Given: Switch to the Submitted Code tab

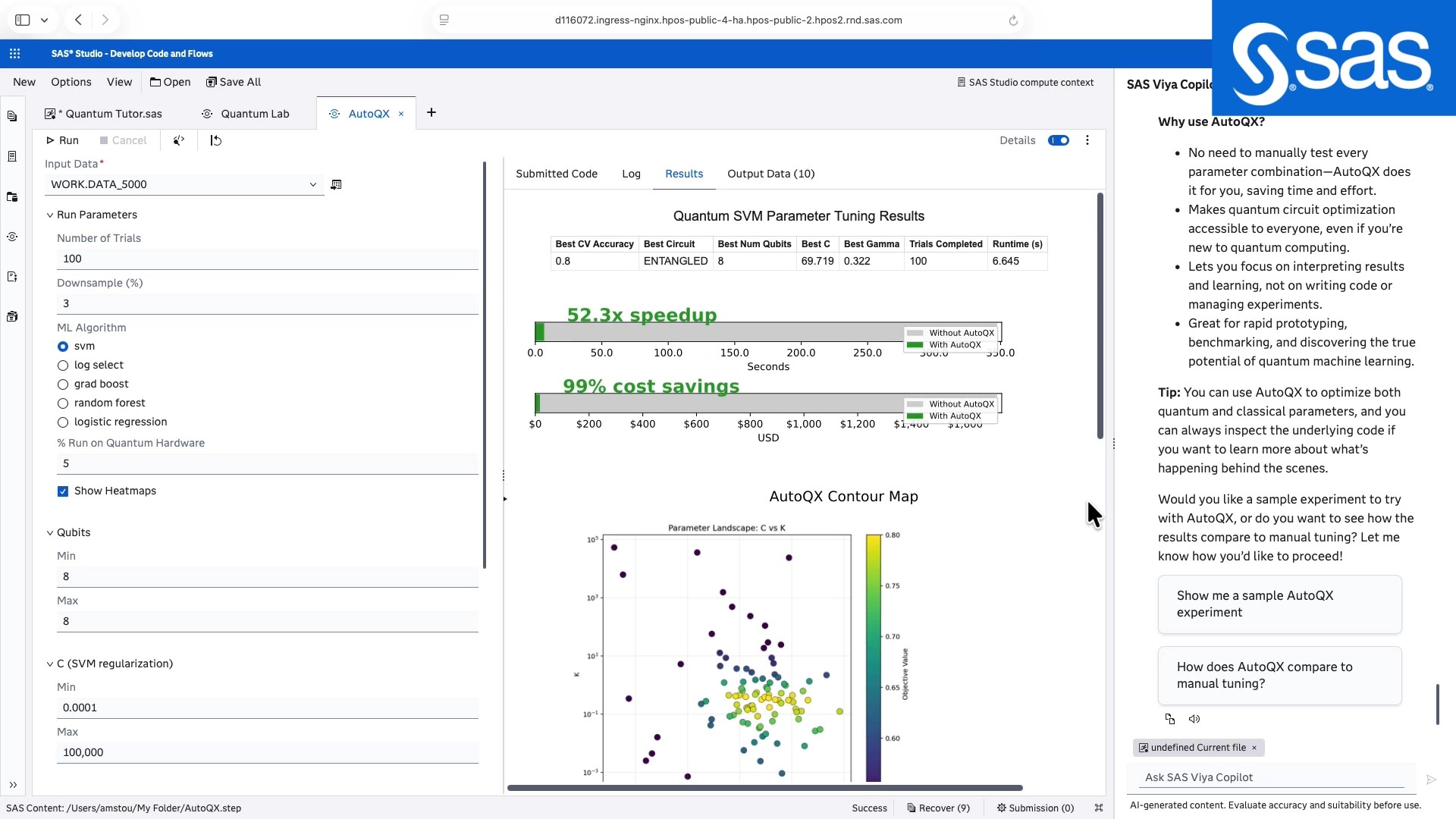Looking at the screenshot, I should pos(557,174).
